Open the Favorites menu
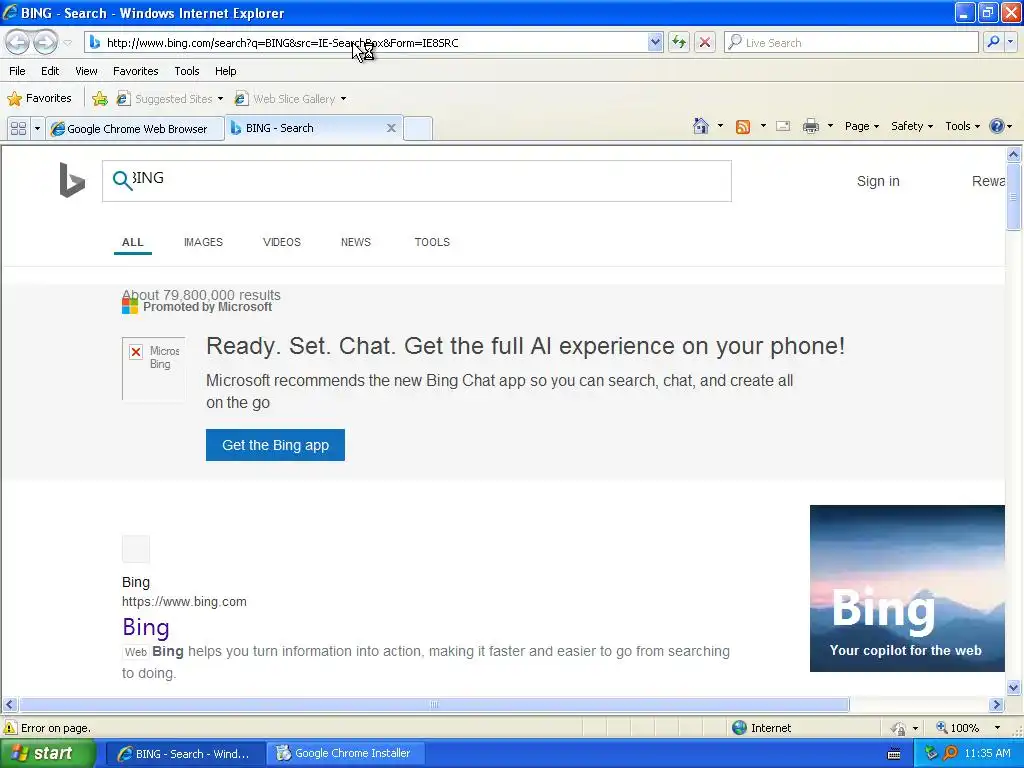This screenshot has width=1024, height=768. coord(135,71)
